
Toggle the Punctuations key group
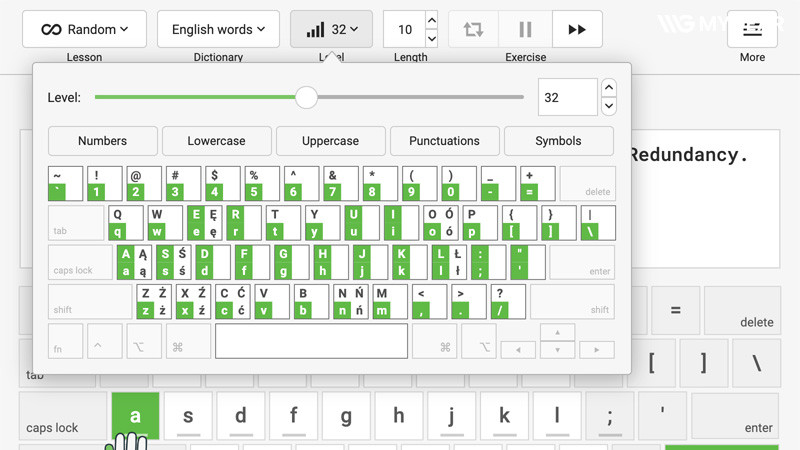click(444, 141)
